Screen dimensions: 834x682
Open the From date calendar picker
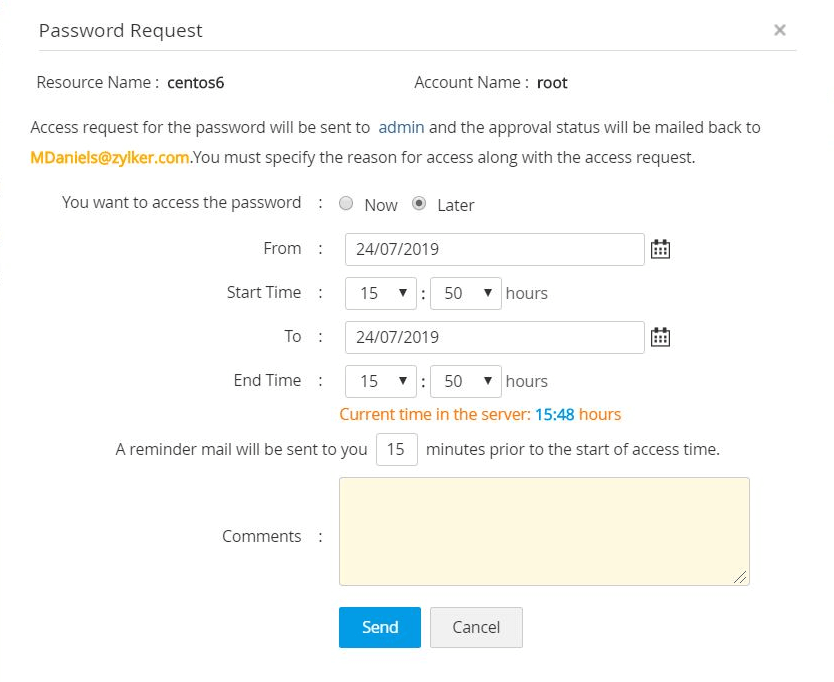(660, 249)
